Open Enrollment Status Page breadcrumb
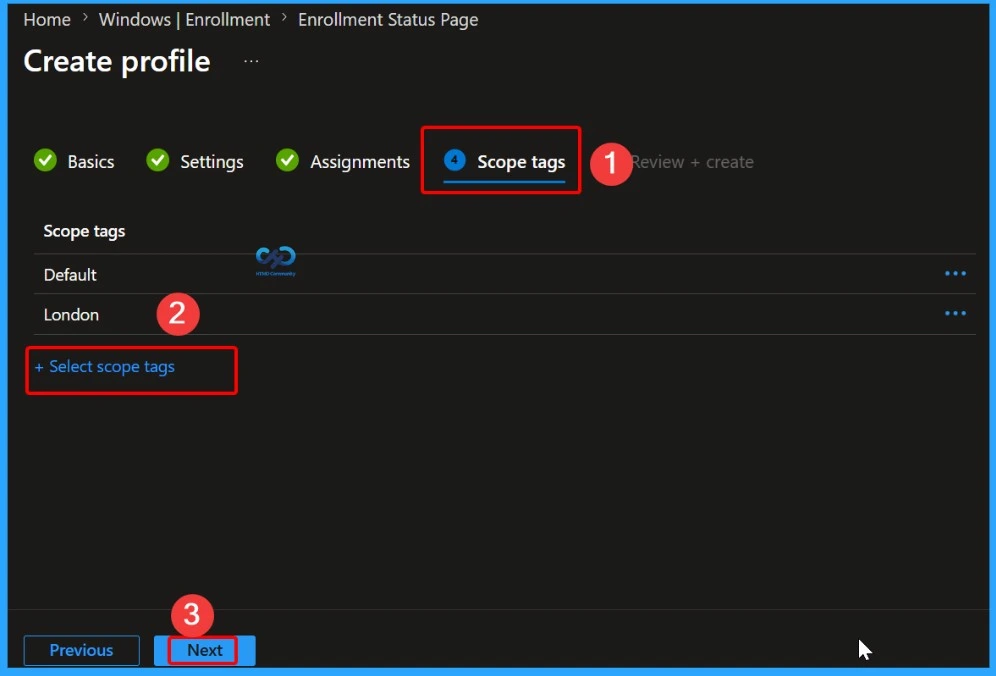The height and width of the screenshot is (676, 996). point(388,20)
